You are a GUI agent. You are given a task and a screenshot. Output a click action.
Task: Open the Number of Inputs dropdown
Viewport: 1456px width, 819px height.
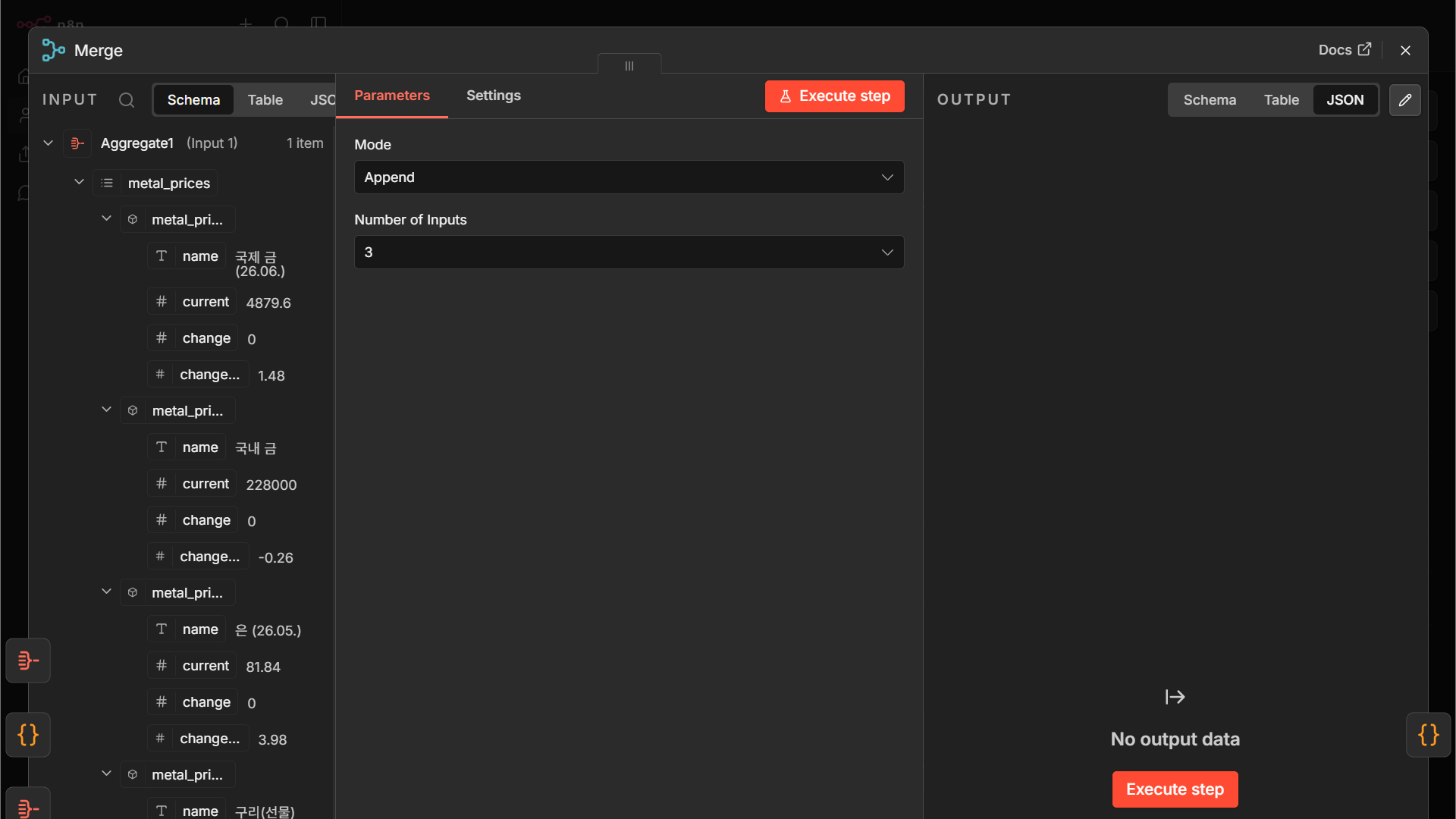coord(629,253)
